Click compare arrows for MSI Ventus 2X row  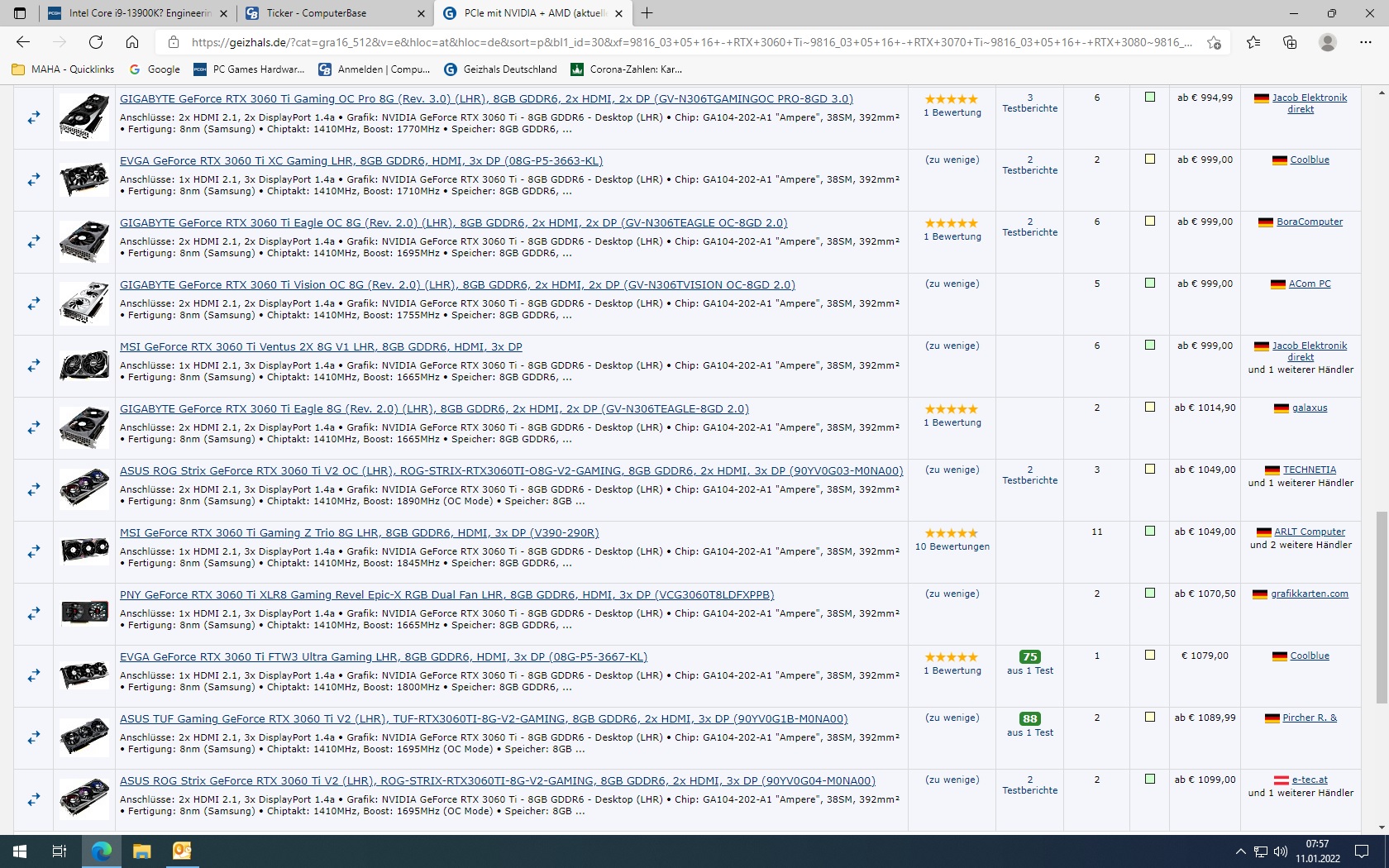(x=34, y=365)
